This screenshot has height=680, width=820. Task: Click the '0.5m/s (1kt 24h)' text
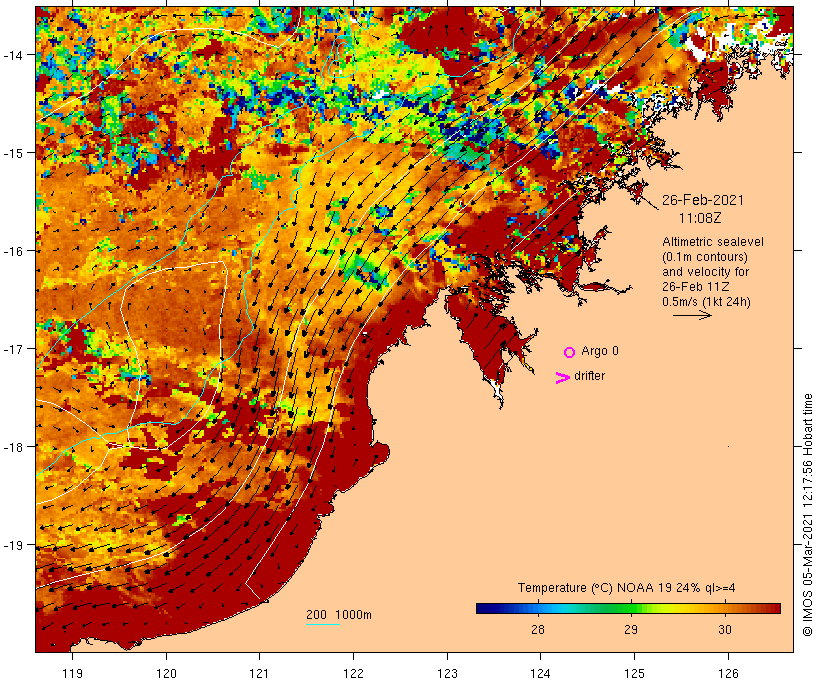pyautogui.click(x=706, y=302)
